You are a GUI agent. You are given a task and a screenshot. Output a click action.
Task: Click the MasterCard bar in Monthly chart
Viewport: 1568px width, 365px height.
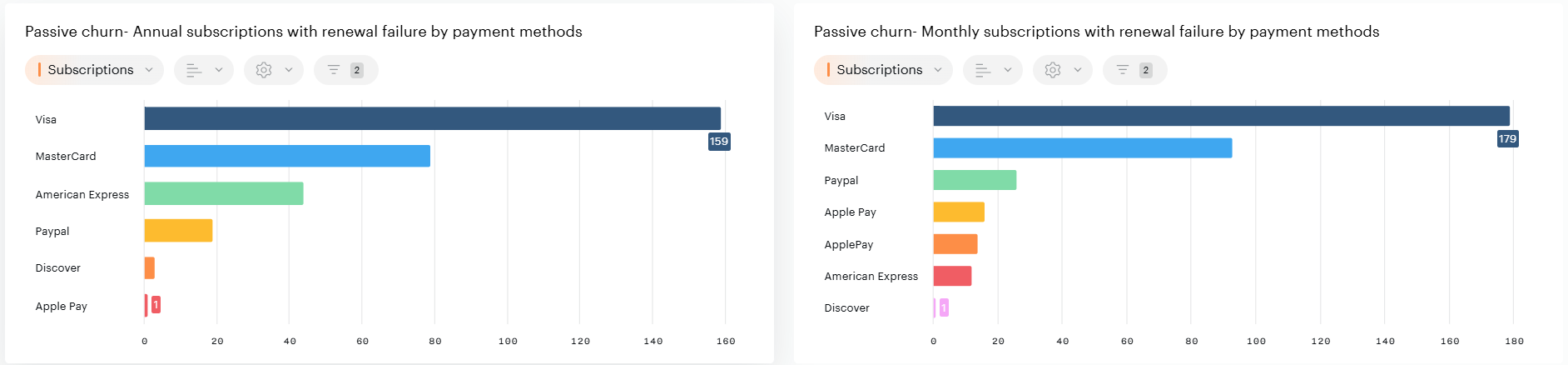point(1082,148)
